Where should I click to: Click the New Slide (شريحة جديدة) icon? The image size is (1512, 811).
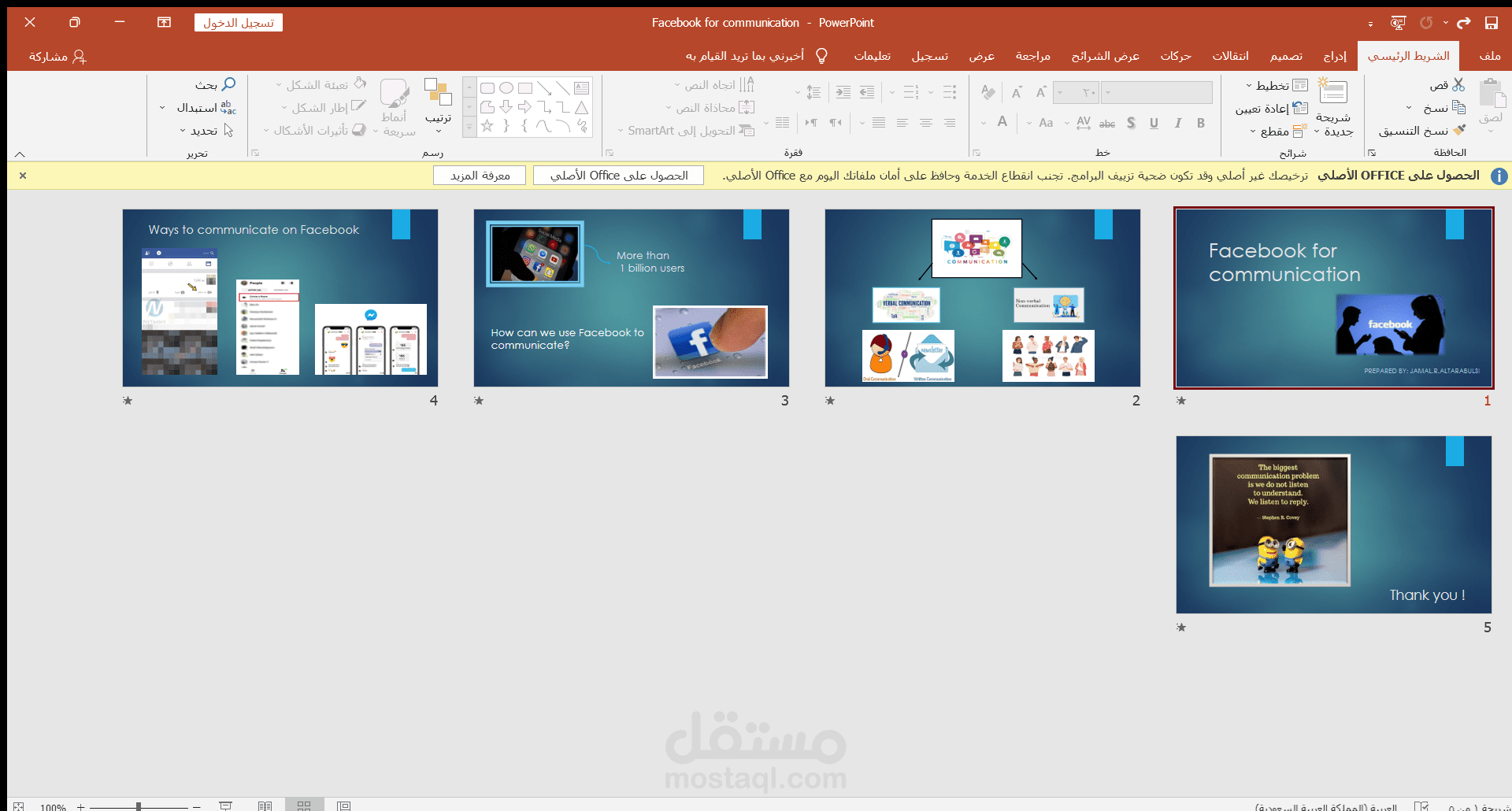(1333, 91)
